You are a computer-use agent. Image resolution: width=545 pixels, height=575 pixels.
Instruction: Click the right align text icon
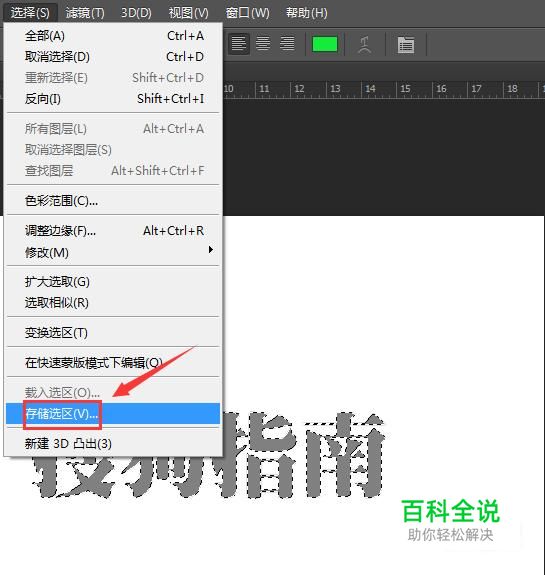click(x=287, y=44)
